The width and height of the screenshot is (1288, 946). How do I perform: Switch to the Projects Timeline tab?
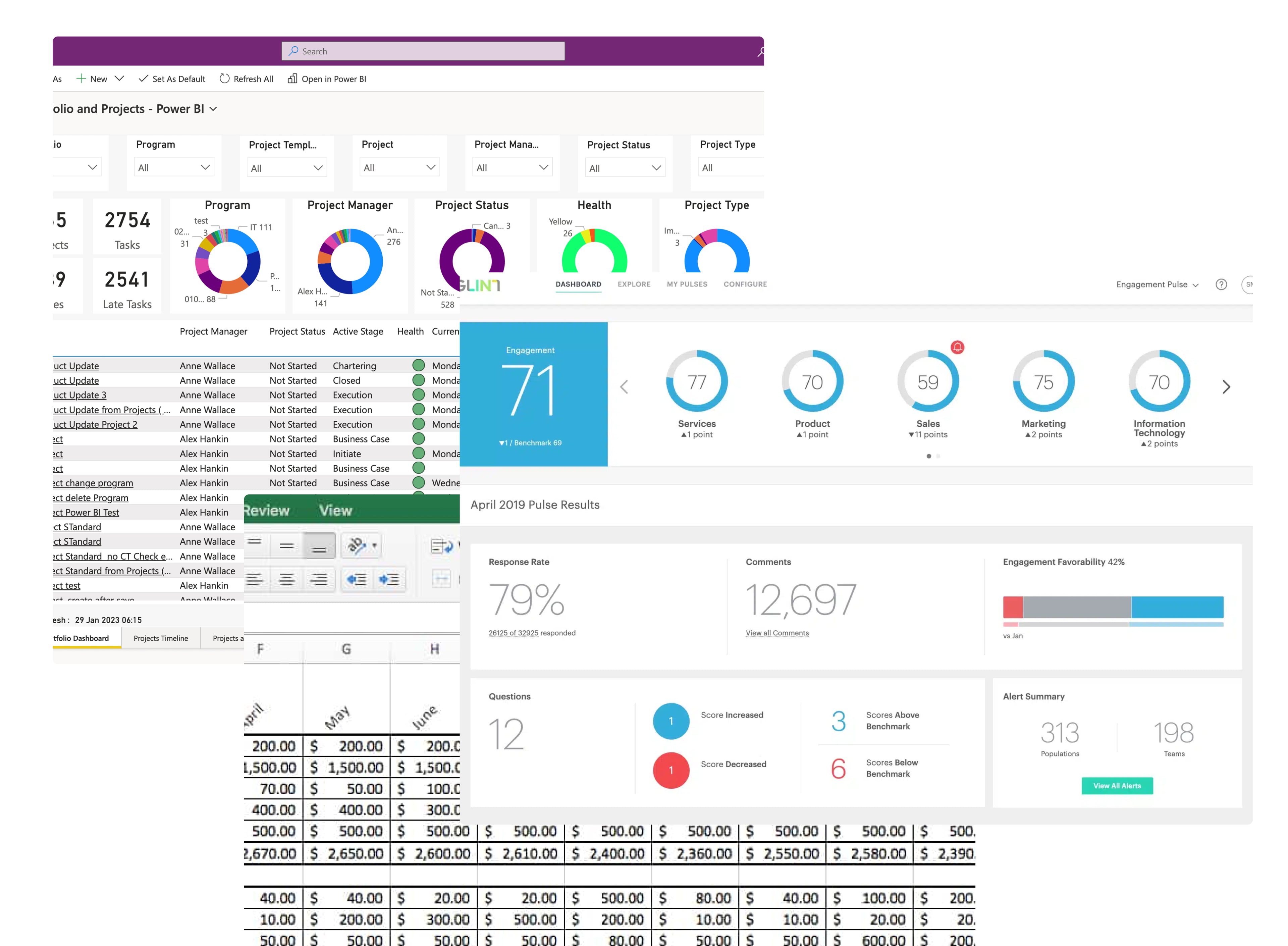[161, 638]
